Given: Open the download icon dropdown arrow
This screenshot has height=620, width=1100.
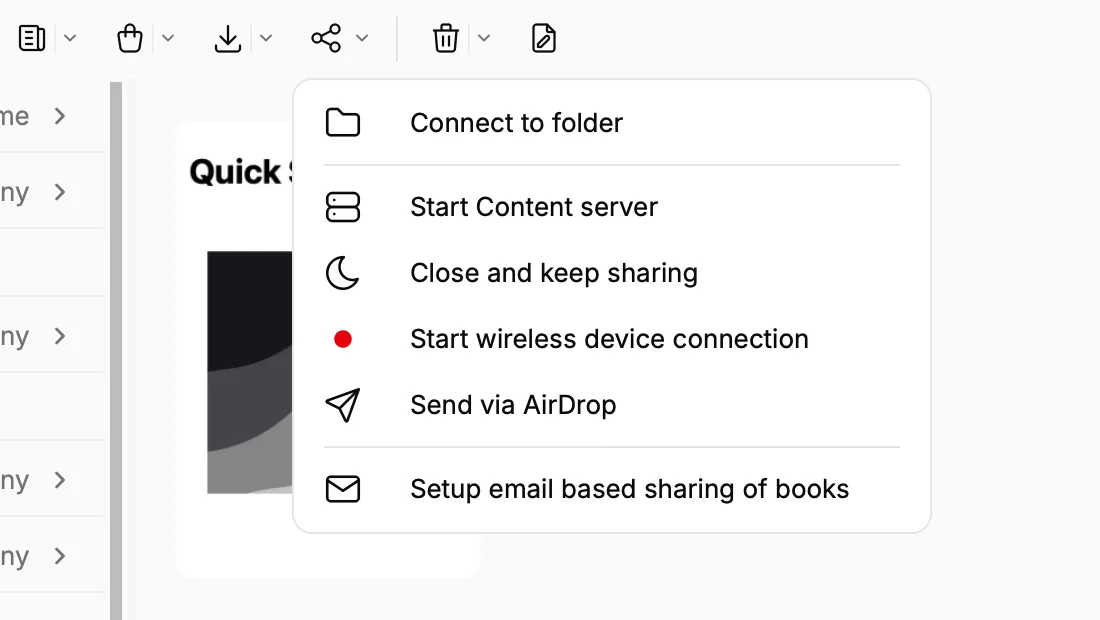Looking at the screenshot, I should 266,38.
